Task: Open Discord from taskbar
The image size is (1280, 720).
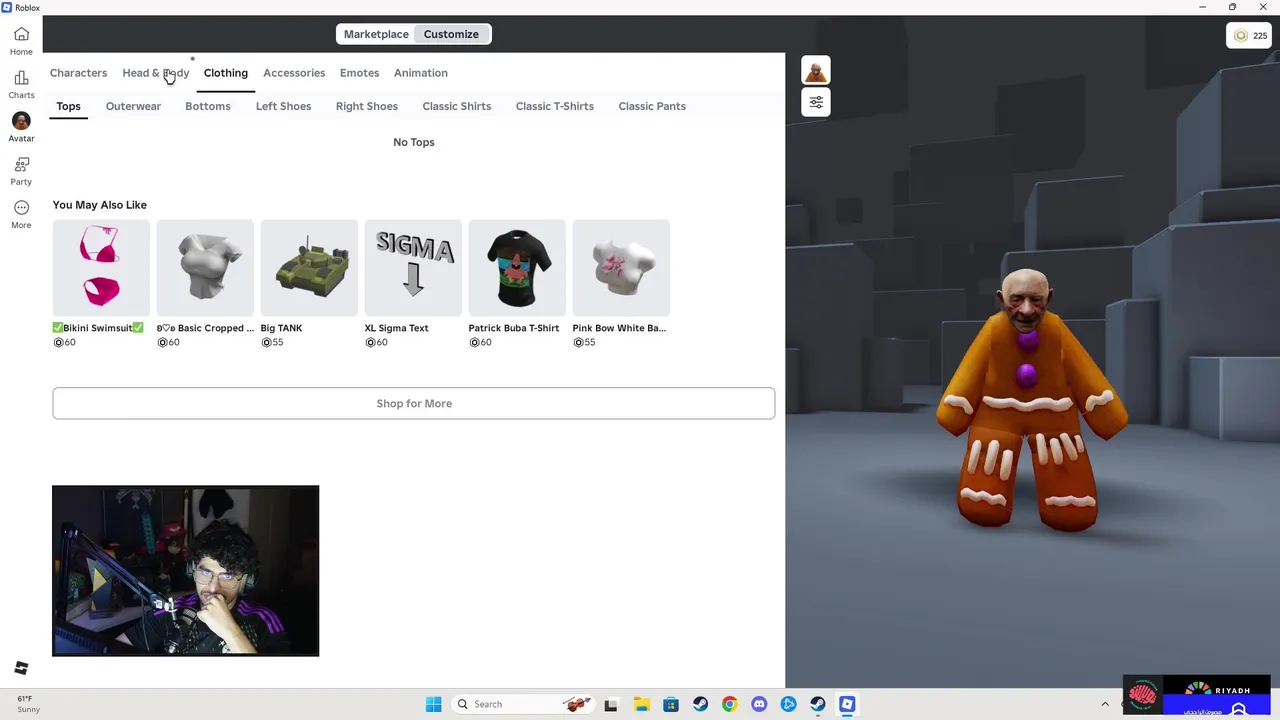Action: 759,704
